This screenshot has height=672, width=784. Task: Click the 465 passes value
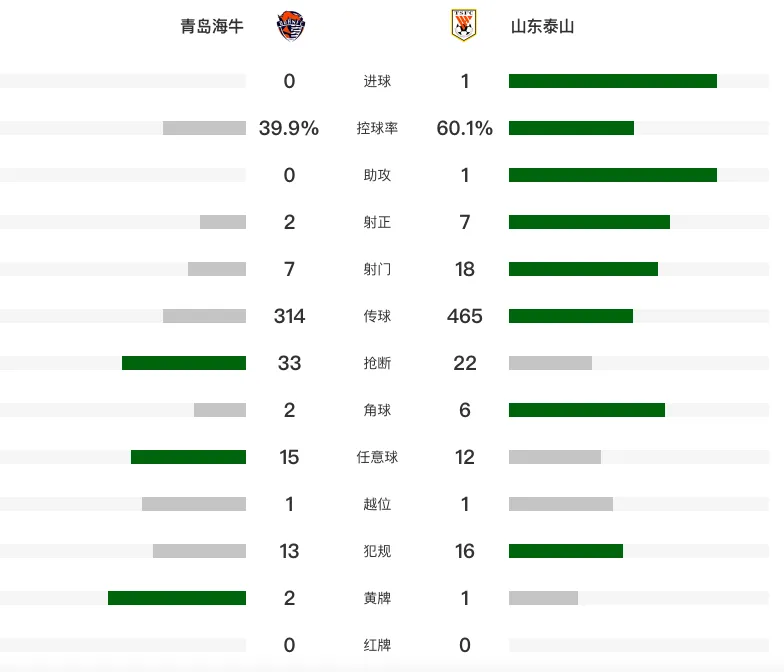coord(464,316)
